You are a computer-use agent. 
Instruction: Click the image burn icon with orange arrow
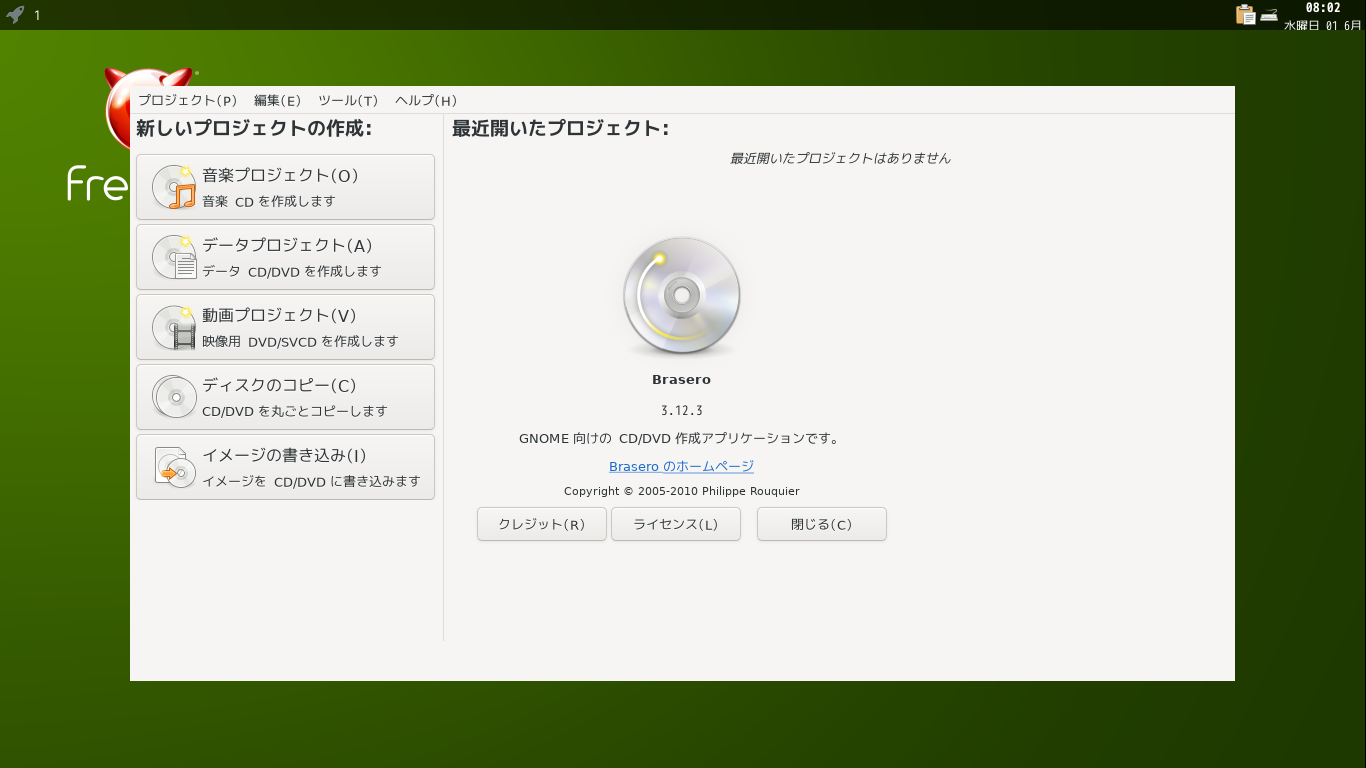[174, 467]
